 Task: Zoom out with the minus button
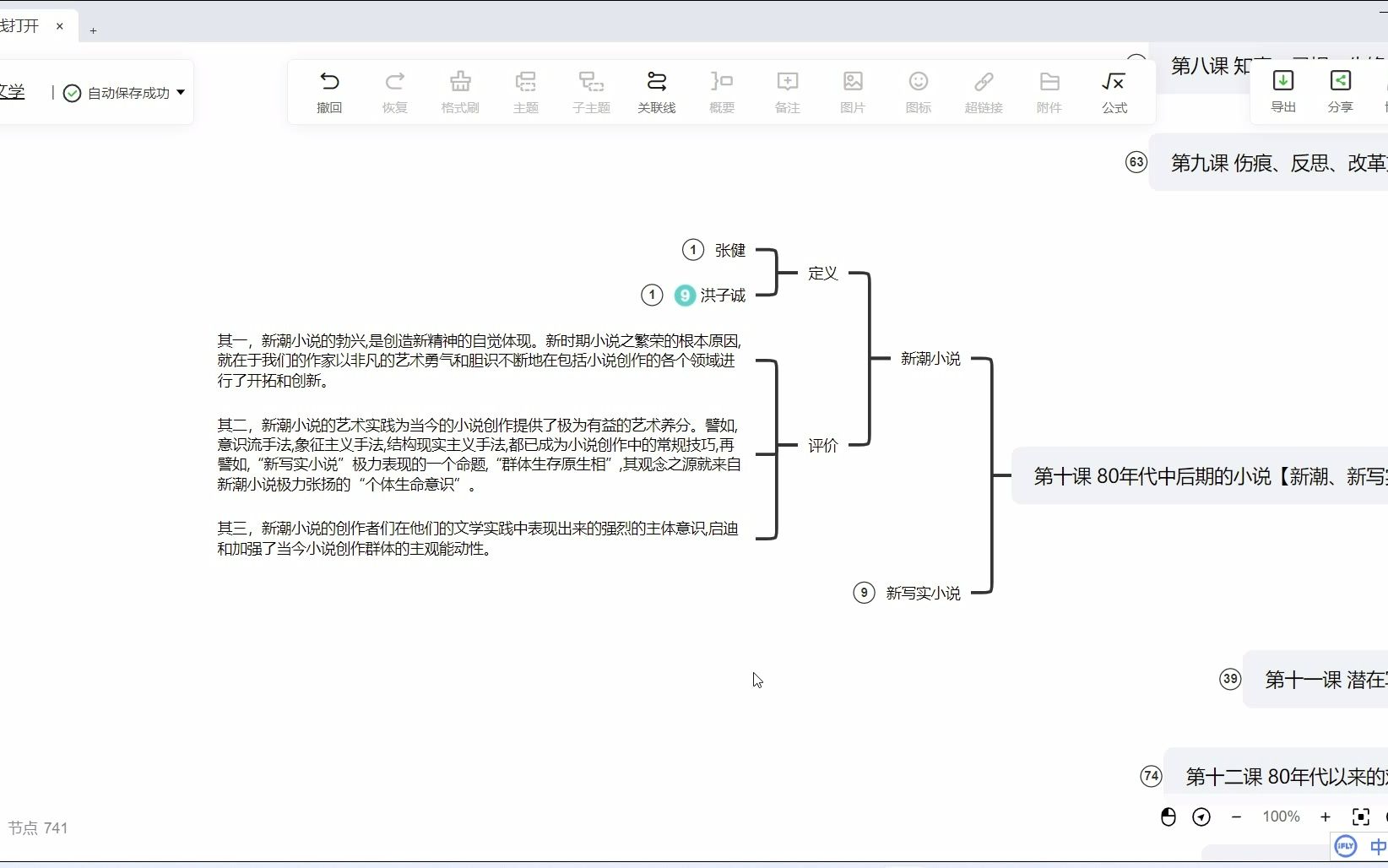1236,816
